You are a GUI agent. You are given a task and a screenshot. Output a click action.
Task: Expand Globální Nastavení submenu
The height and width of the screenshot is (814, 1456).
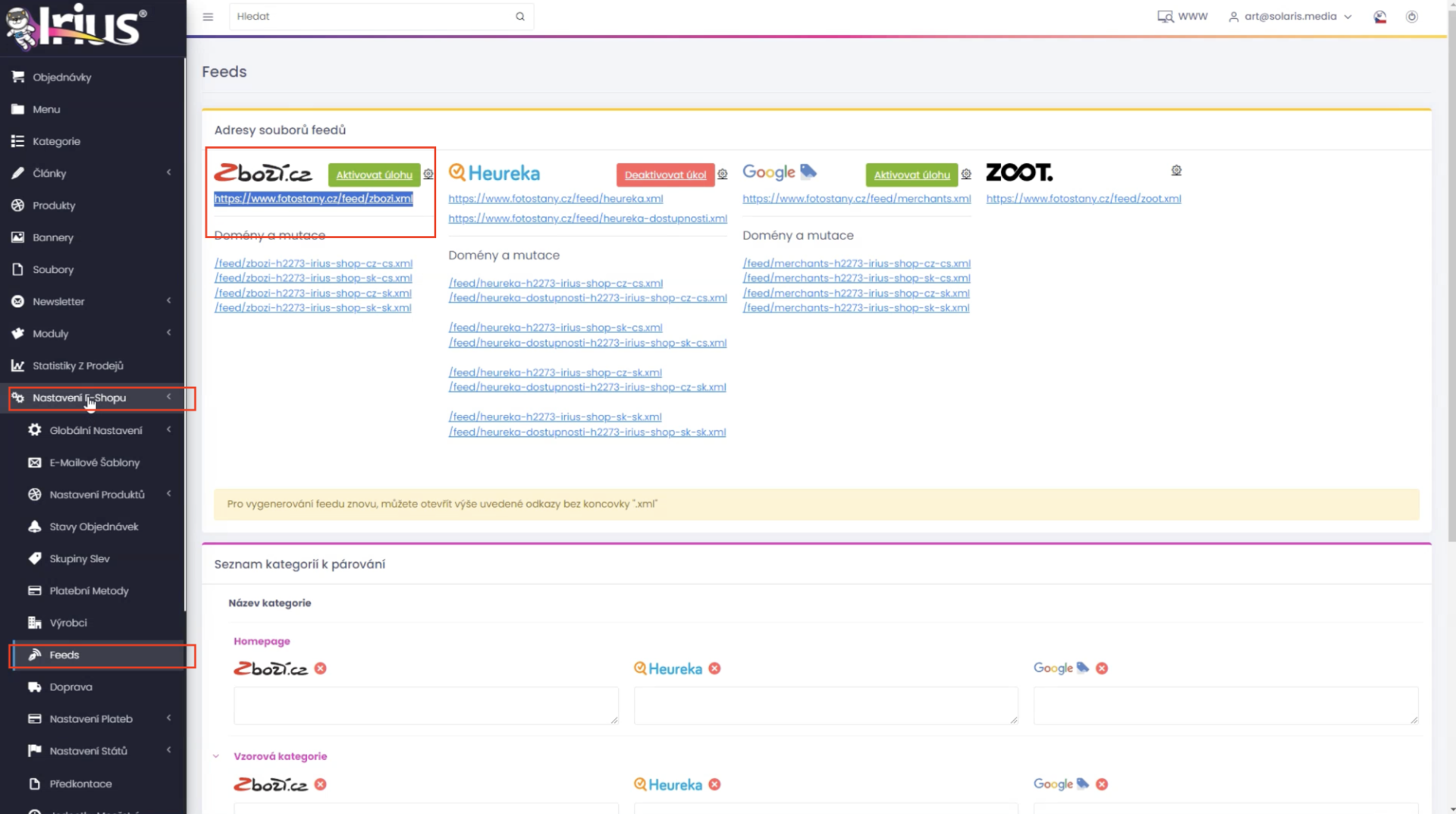[168, 430]
